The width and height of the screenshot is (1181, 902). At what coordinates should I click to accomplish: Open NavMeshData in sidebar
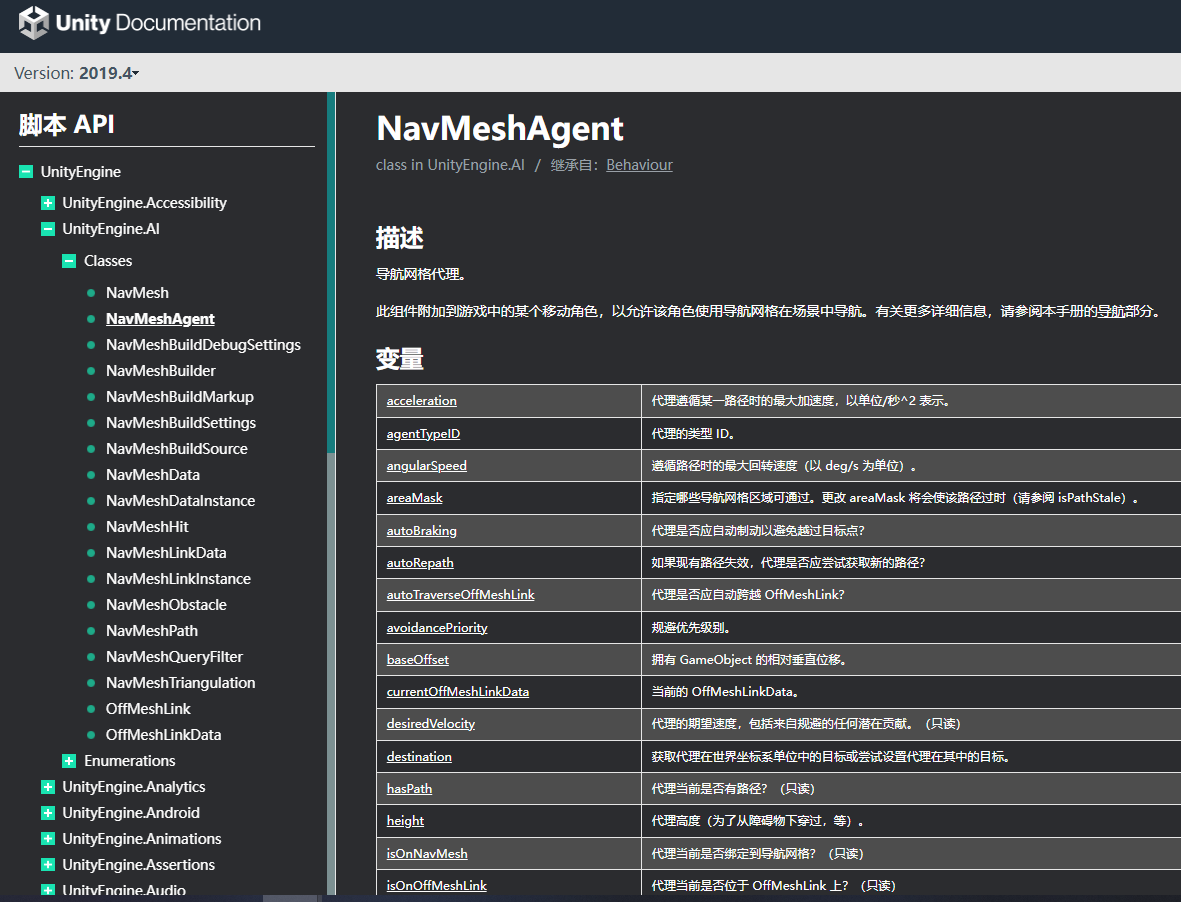(152, 475)
